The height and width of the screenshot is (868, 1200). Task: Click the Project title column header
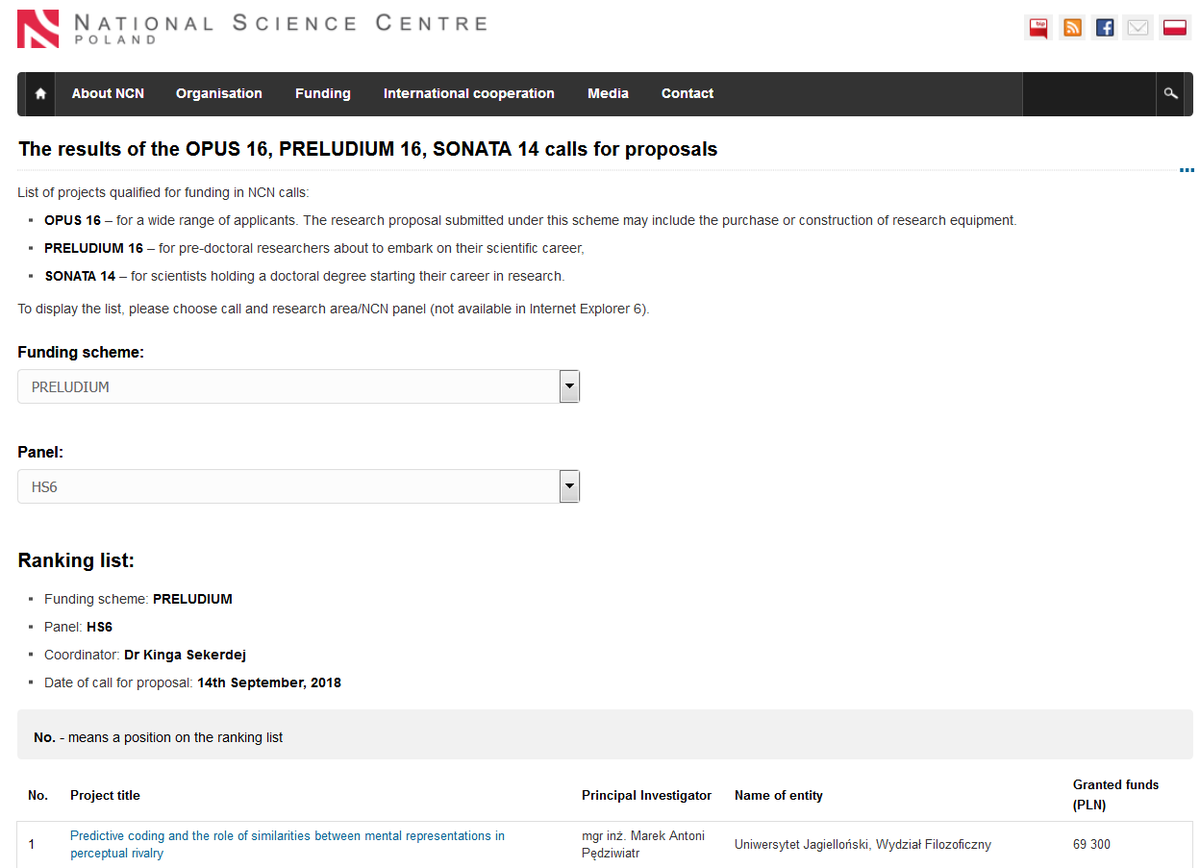click(x=105, y=796)
